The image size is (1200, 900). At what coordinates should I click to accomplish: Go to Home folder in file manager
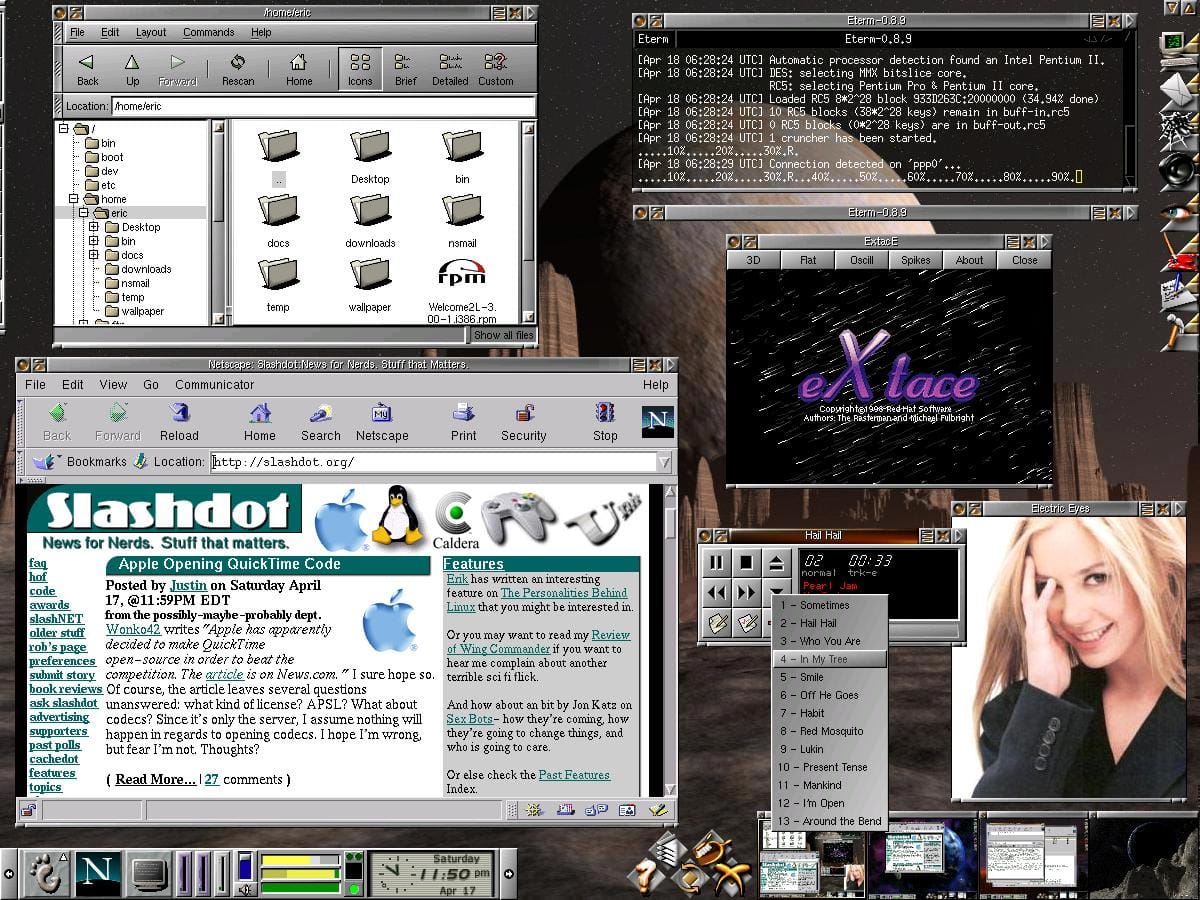click(x=299, y=69)
